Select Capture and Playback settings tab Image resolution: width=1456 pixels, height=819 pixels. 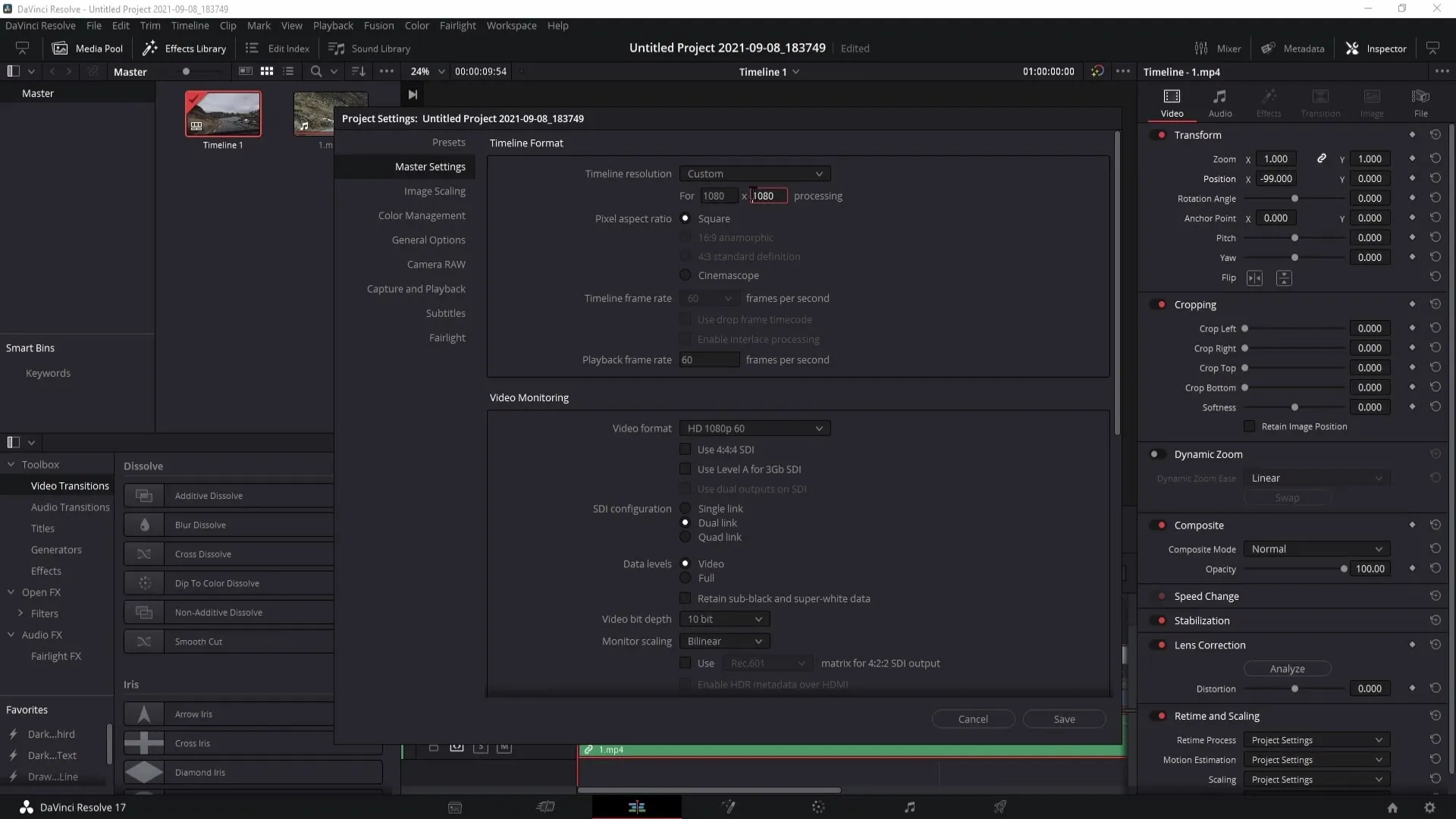[x=416, y=289]
